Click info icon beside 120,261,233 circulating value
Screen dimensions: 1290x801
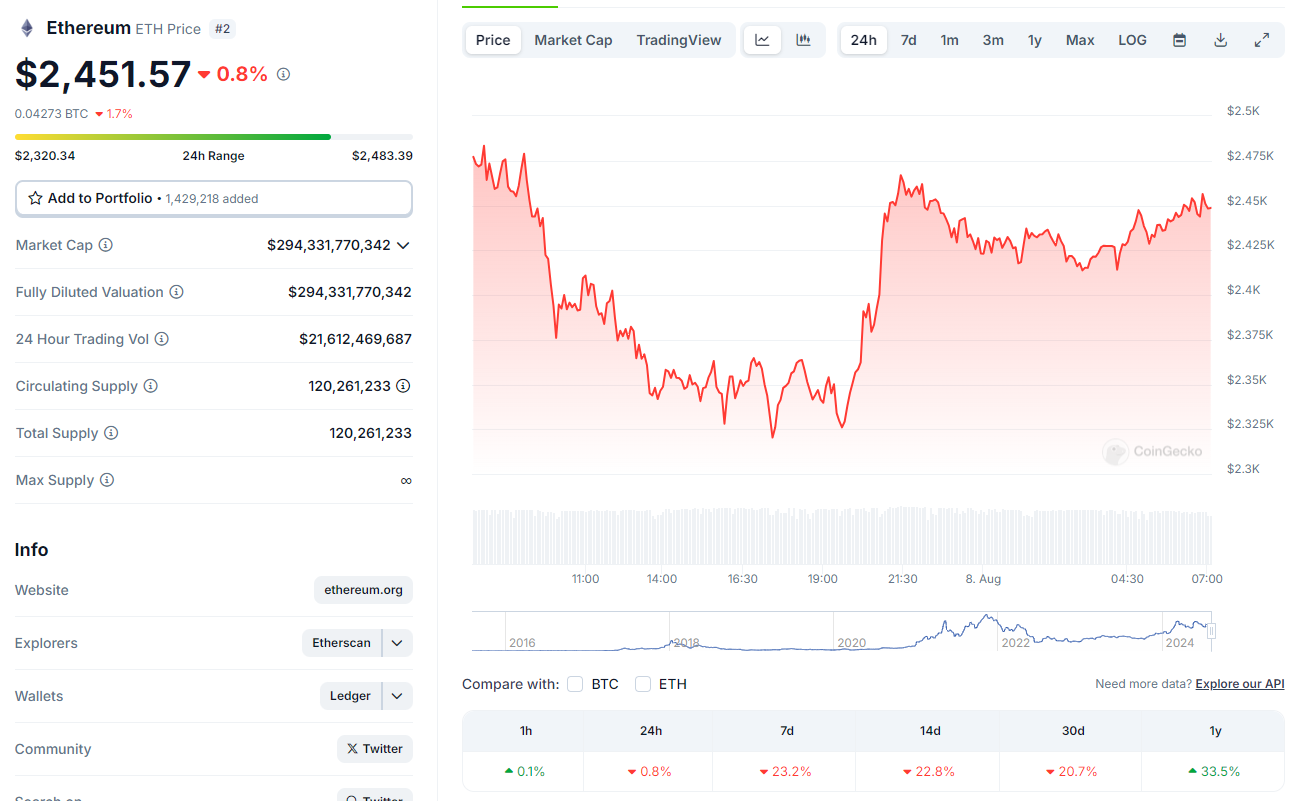pos(403,386)
